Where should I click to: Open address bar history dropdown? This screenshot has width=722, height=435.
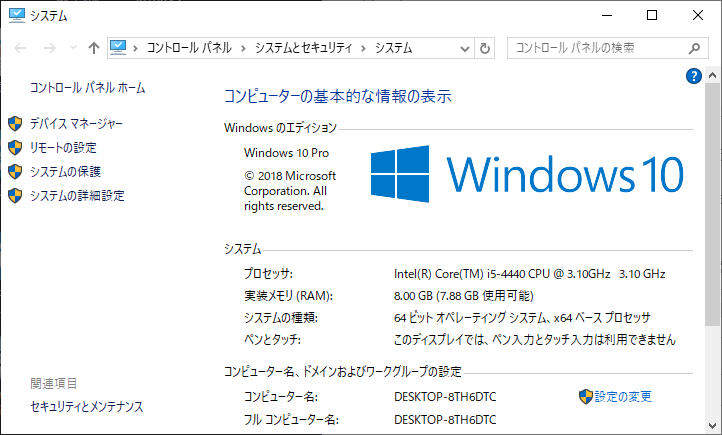465,48
